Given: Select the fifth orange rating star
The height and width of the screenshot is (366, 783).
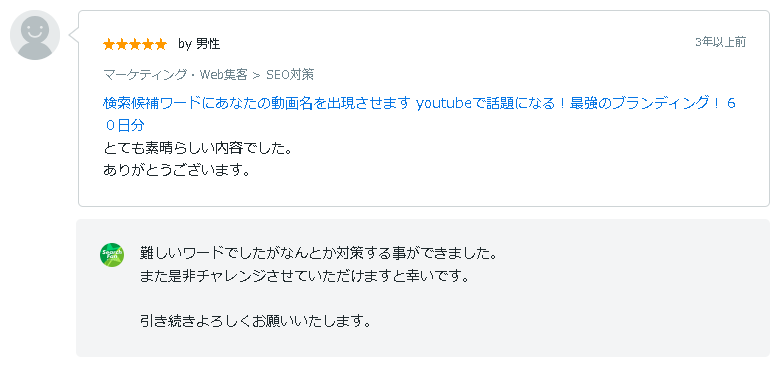Looking at the screenshot, I should 161,45.
